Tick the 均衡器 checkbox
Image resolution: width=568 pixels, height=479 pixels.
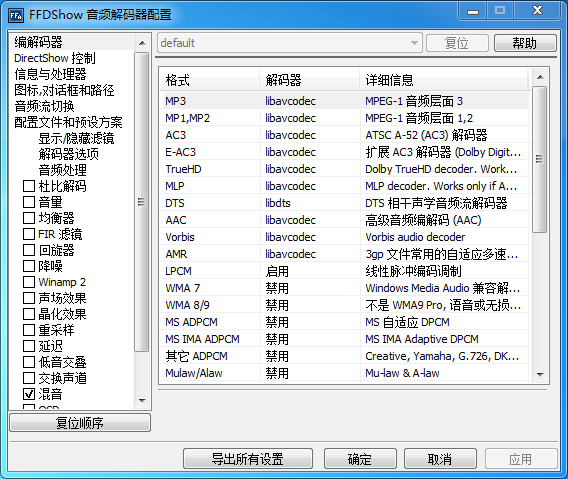tap(29, 218)
